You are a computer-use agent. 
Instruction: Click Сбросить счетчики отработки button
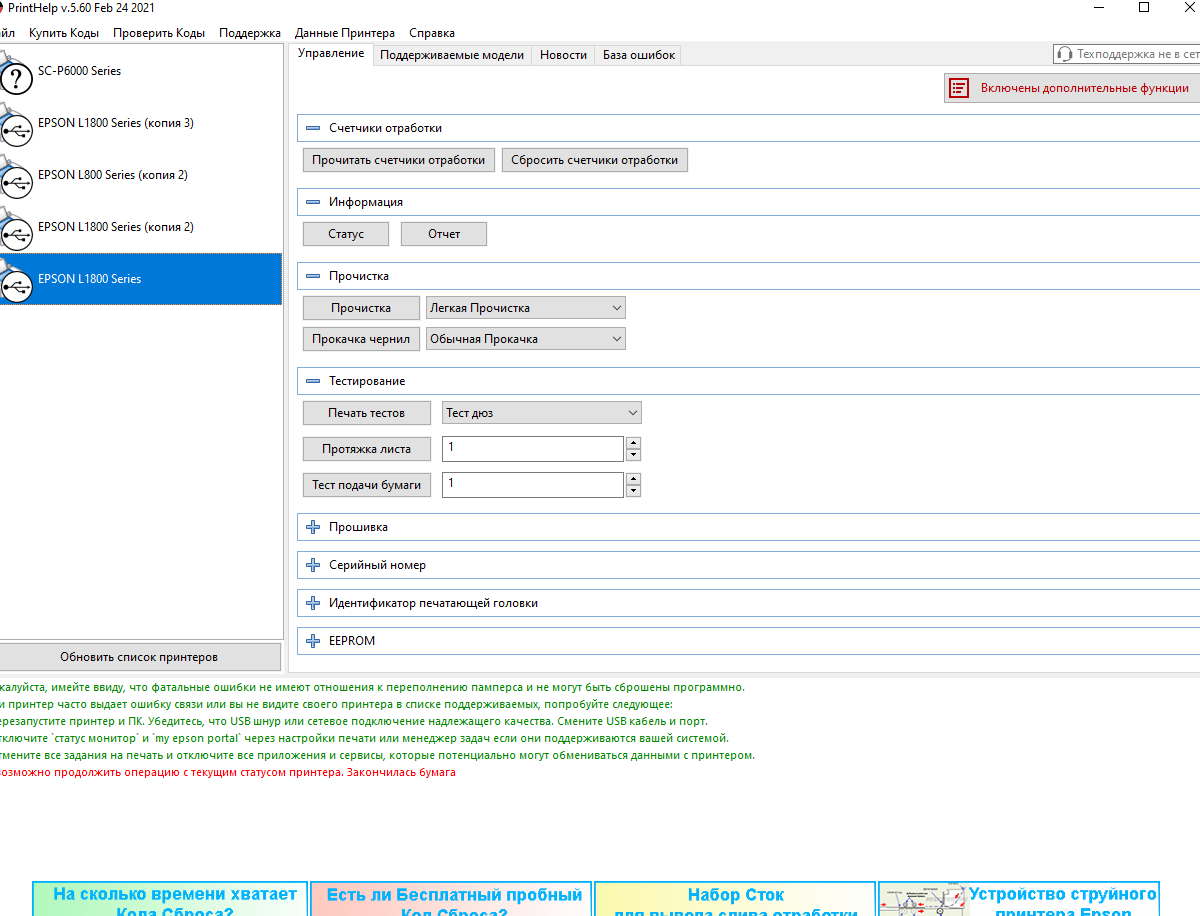pyautogui.click(x=595, y=160)
